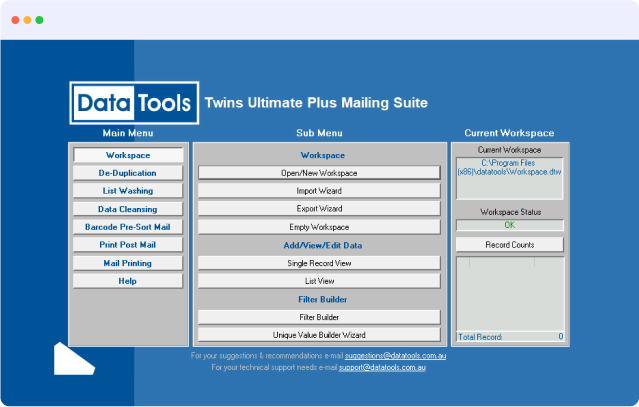Click the DataTools logo
This screenshot has height=407, width=639.
pyautogui.click(x=134, y=103)
